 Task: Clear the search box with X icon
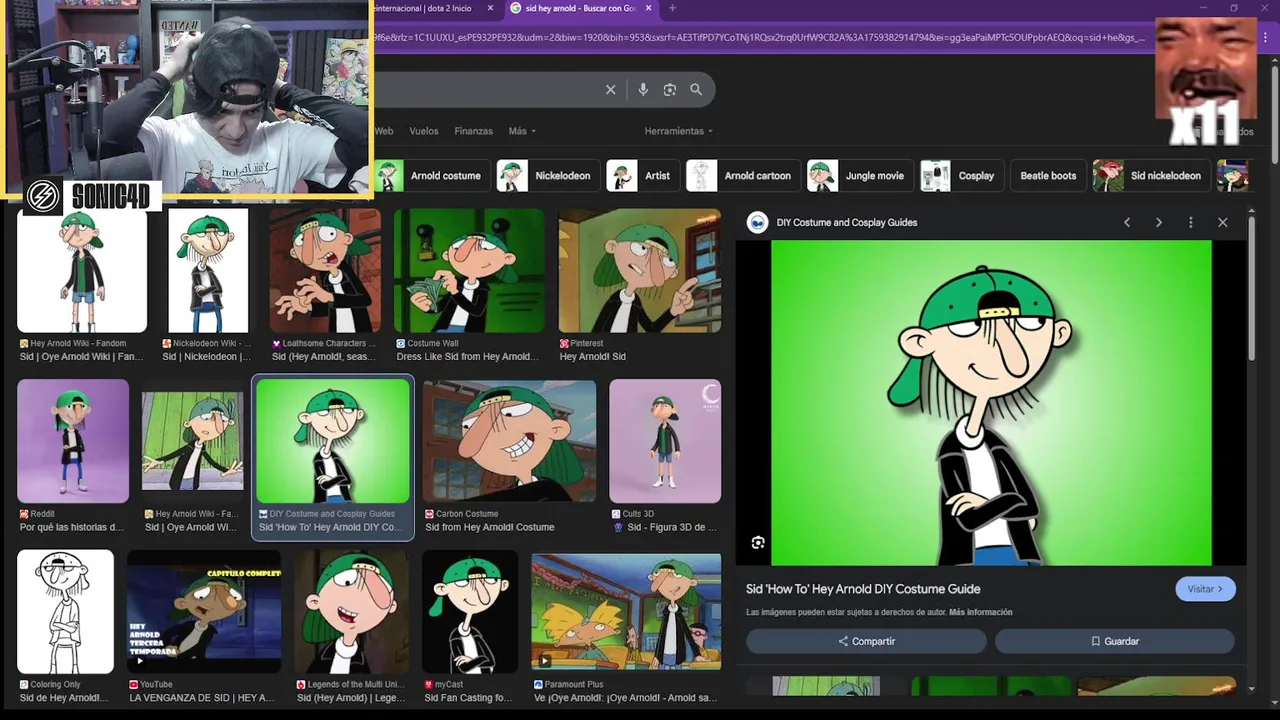tap(610, 90)
